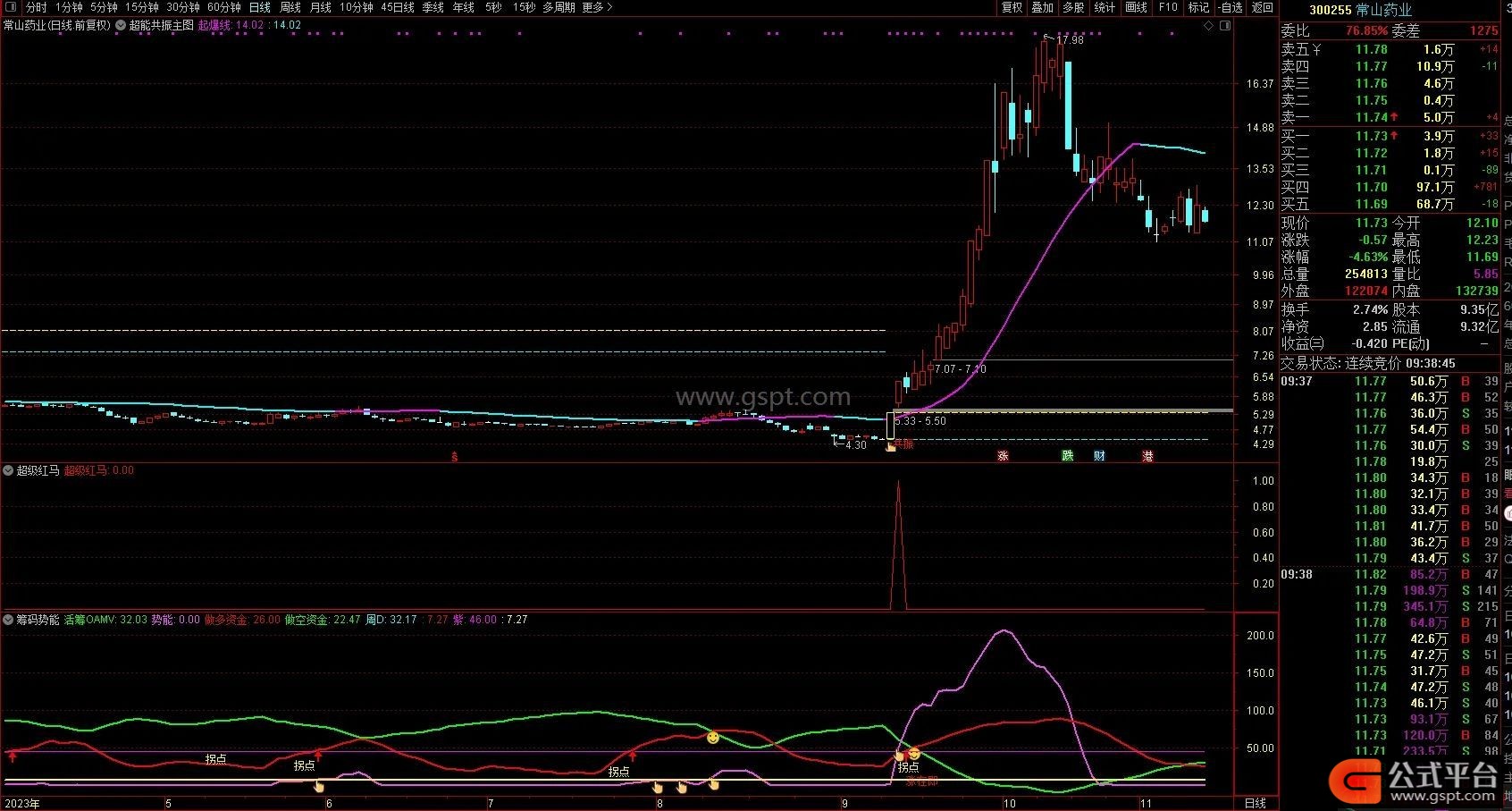Click the 5.33 - 5.50 gap label

(x=920, y=421)
